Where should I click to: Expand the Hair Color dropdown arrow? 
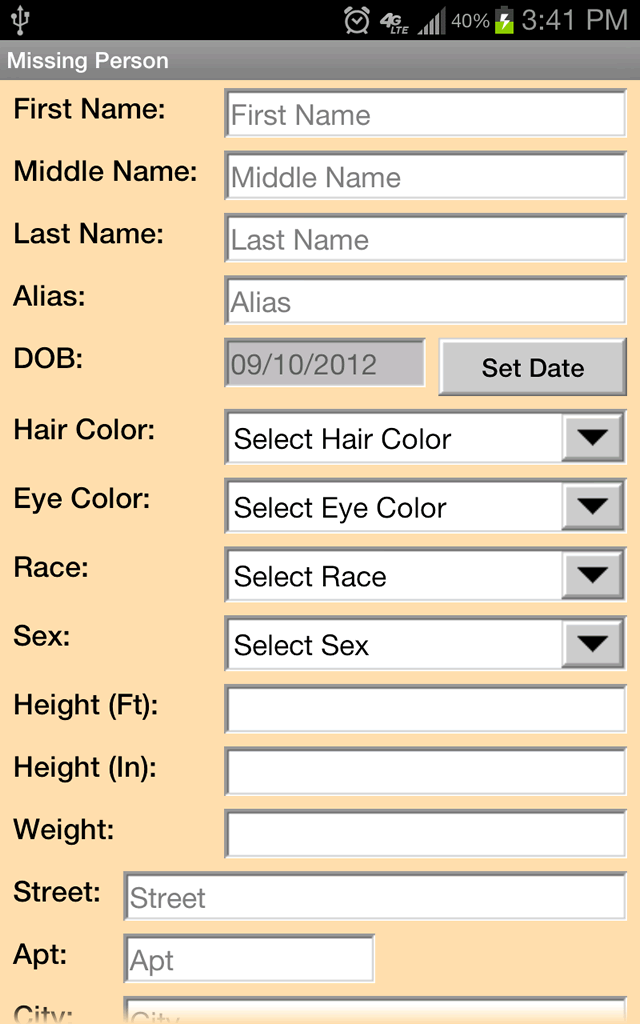[x=593, y=439]
